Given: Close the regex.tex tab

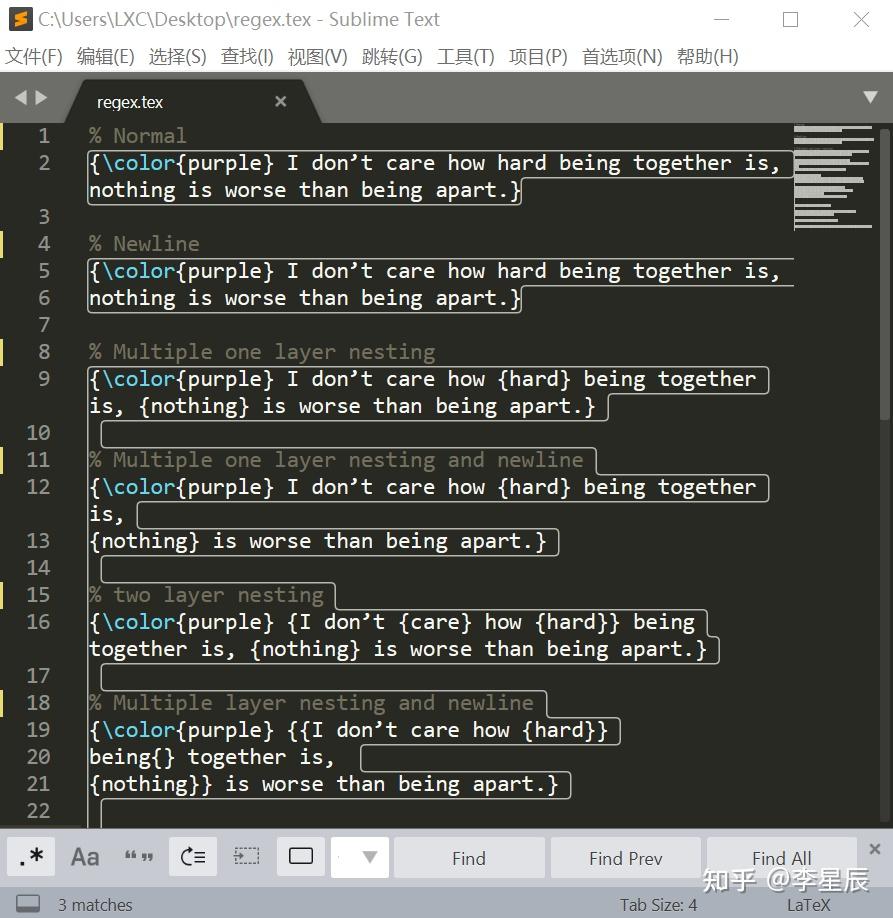Looking at the screenshot, I should [280, 101].
